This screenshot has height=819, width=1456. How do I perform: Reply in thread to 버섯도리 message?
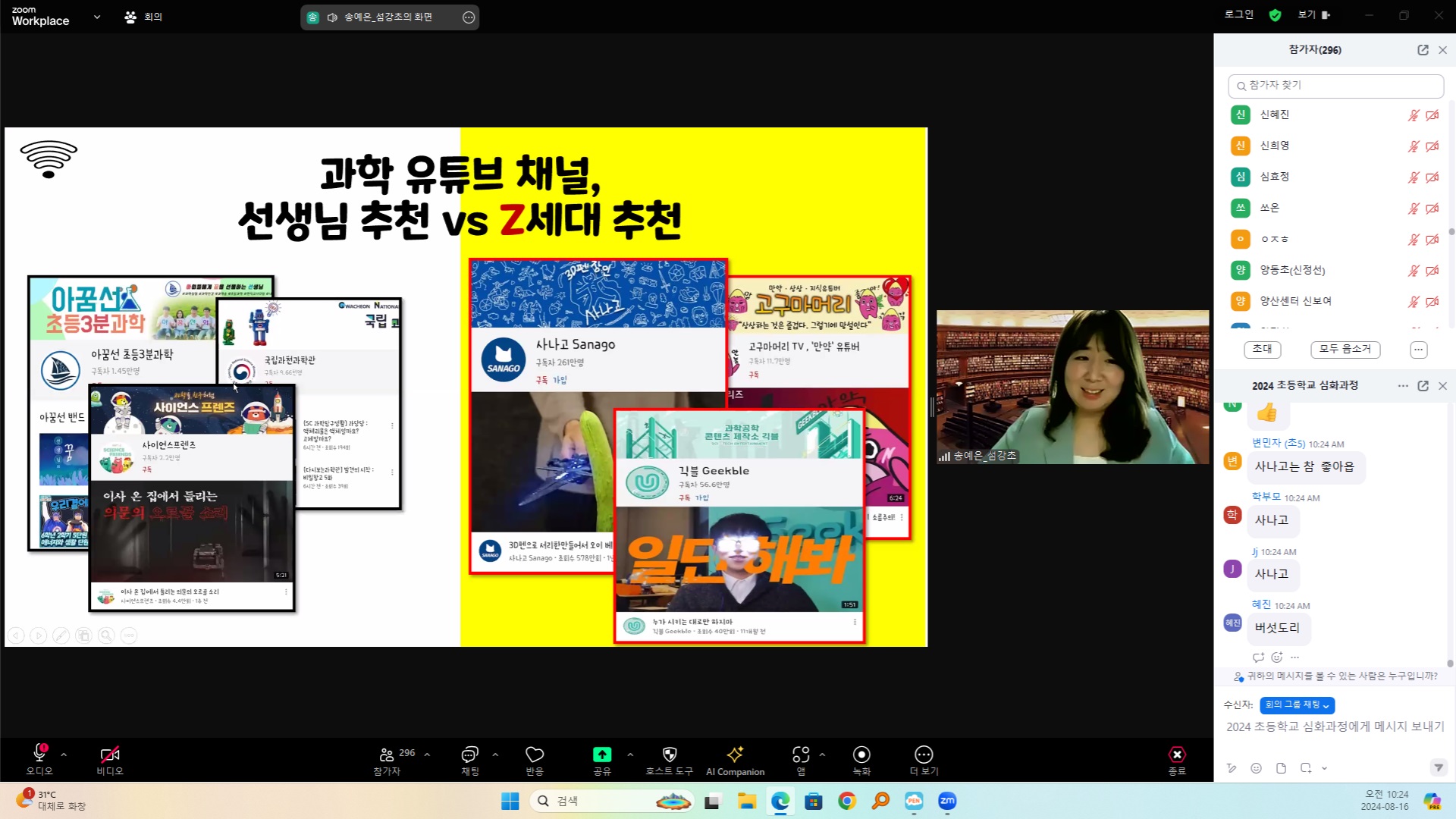[1258, 657]
